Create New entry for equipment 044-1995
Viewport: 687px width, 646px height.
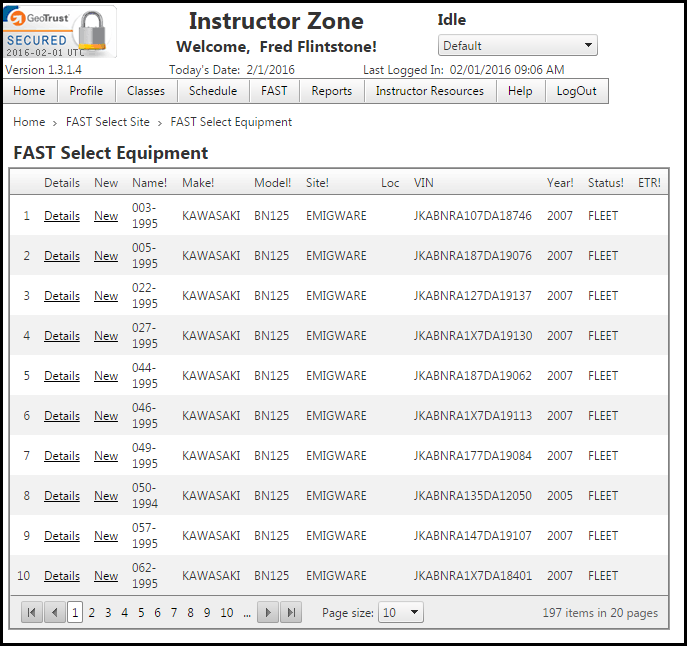click(x=106, y=376)
